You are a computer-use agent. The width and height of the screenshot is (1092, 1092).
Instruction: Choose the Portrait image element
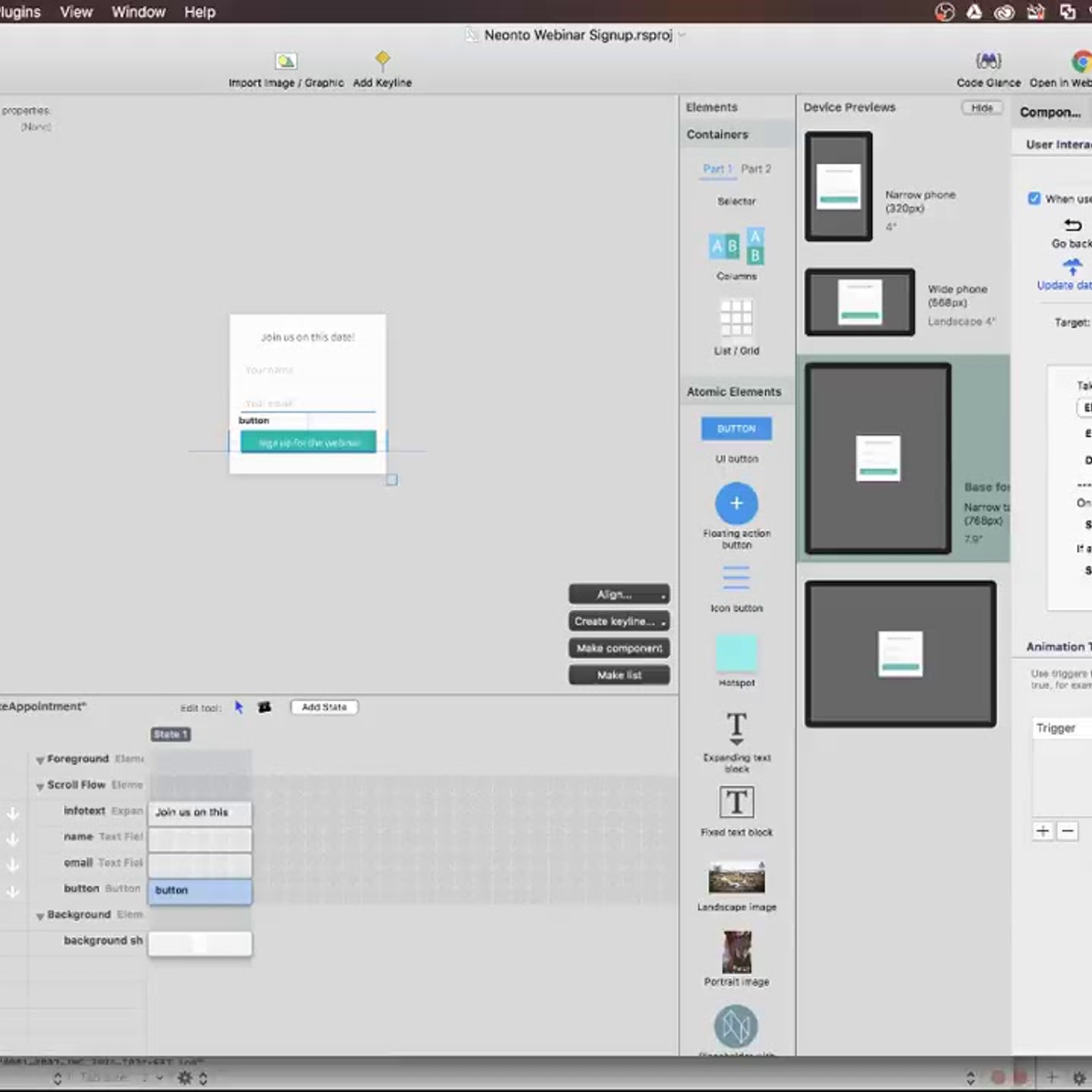coord(737,952)
